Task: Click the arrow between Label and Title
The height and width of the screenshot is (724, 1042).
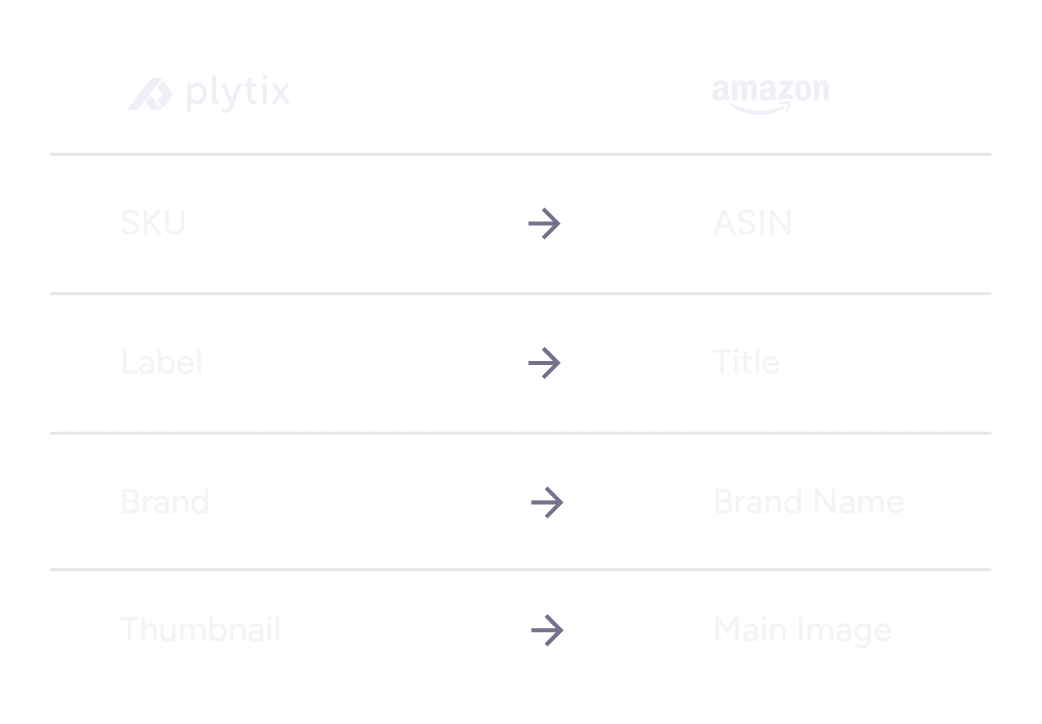Action: pos(544,363)
